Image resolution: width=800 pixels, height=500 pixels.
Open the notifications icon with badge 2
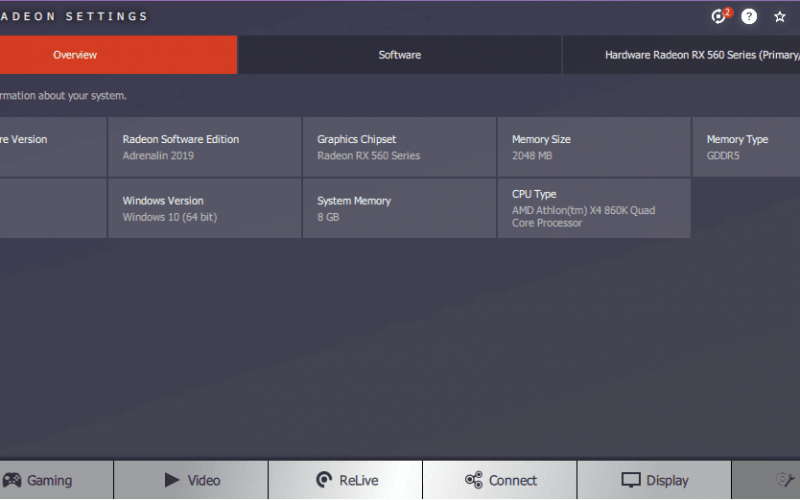[720, 16]
